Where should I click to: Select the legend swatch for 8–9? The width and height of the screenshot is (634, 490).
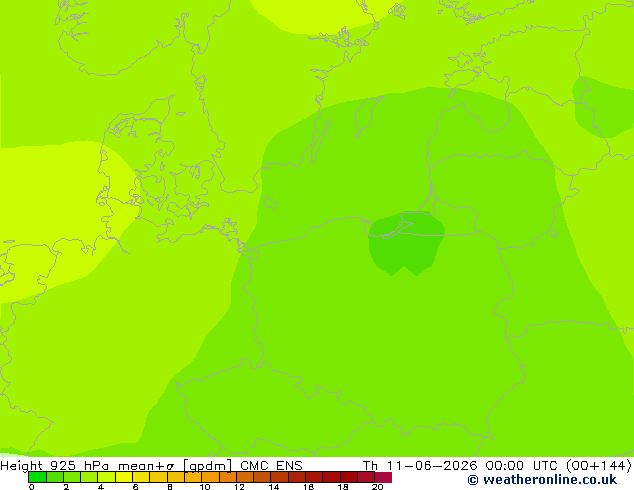coord(176,477)
